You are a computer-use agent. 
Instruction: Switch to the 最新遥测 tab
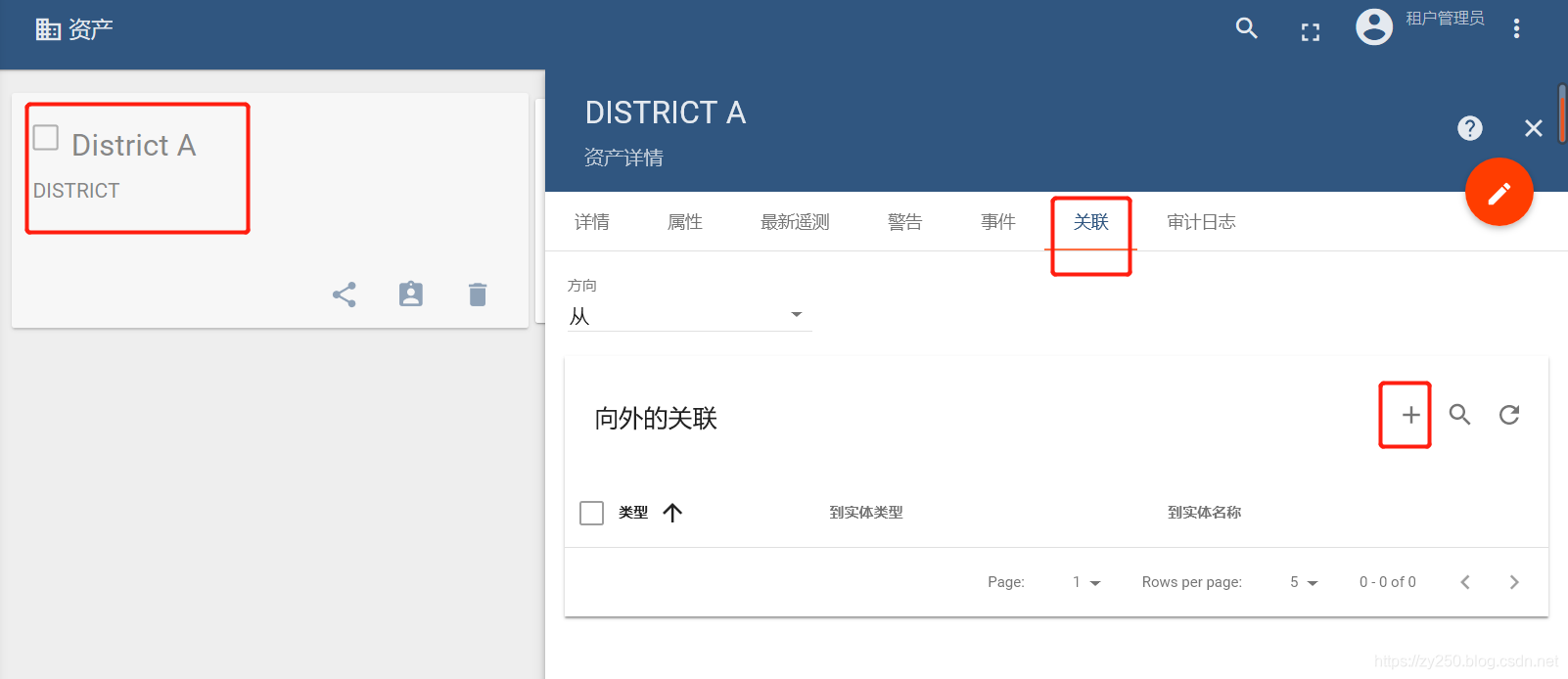[x=795, y=222]
